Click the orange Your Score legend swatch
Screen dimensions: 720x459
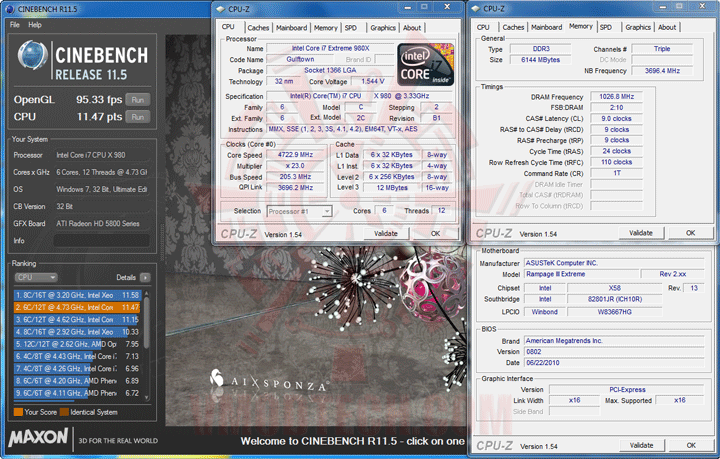[18, 412]
